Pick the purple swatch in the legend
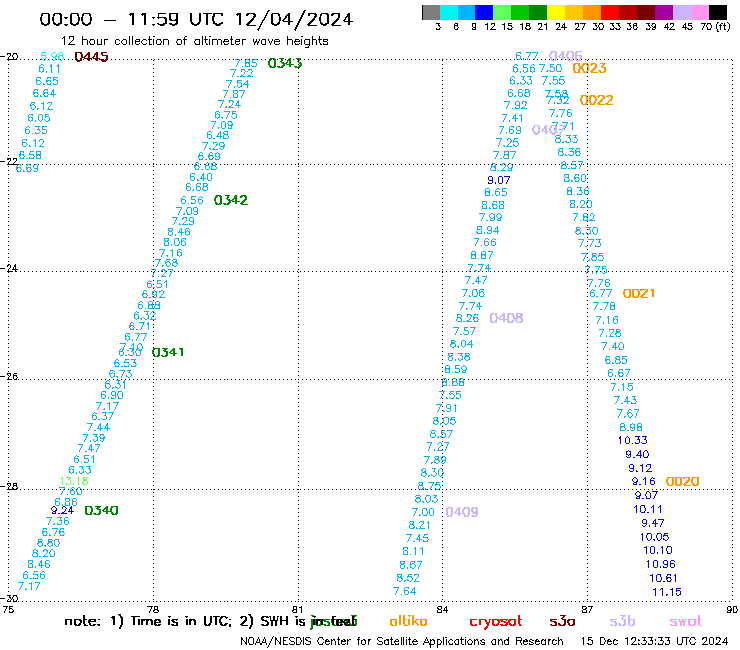740x650 pixels. pyautogui.click(x=663, y=12)
